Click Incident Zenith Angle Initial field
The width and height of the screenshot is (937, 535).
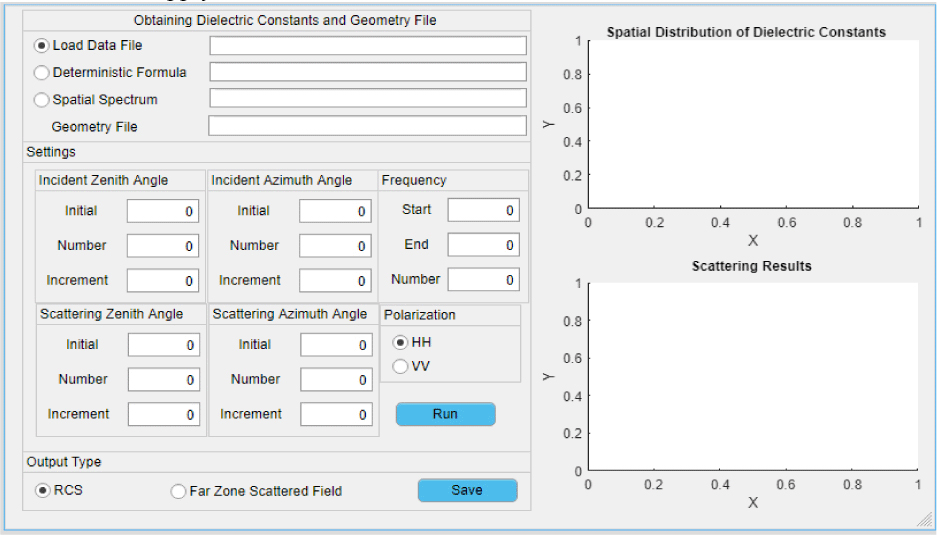point(162,211)
